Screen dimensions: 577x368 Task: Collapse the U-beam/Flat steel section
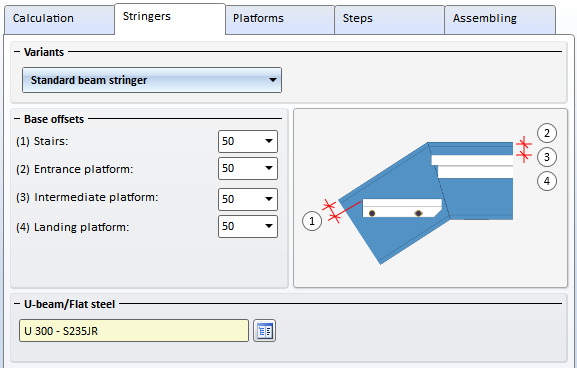coord(17,304)
